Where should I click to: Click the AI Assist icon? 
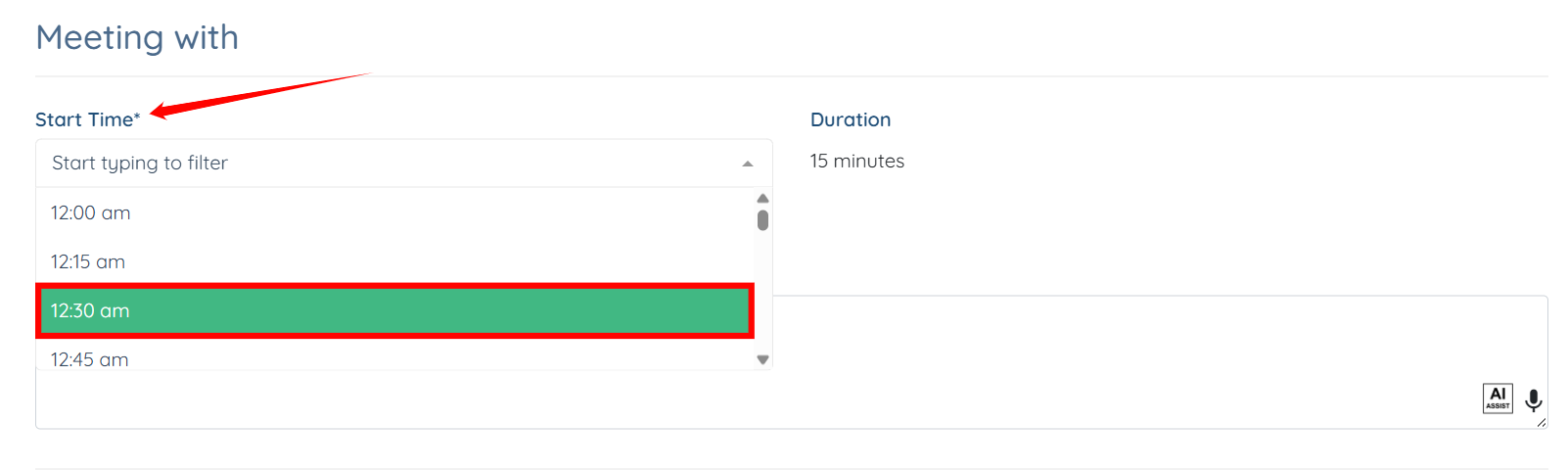pyautogui.click(x=1498, y=399)
